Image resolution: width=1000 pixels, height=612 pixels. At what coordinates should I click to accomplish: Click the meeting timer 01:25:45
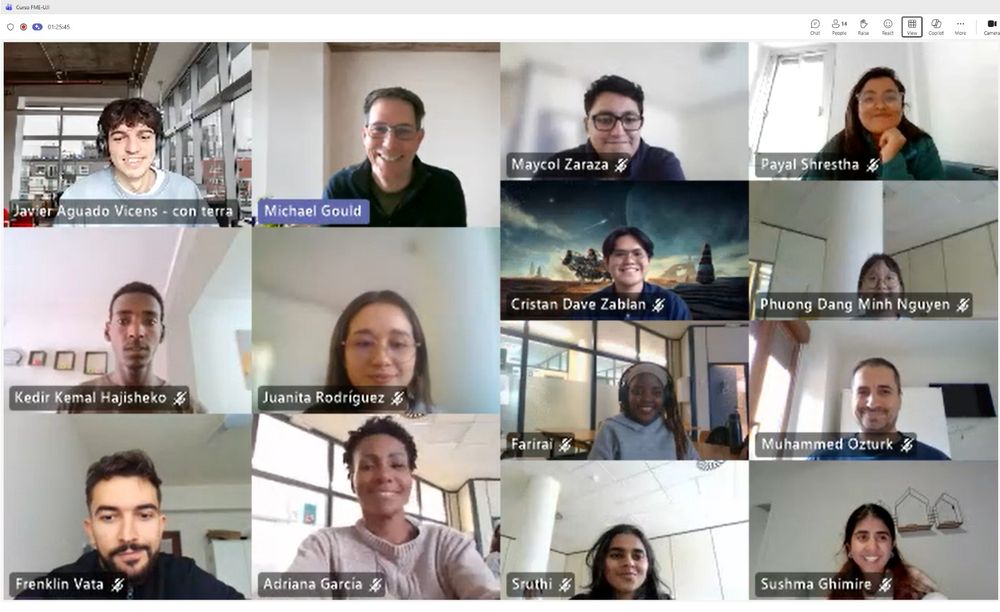tap(59, 27)
